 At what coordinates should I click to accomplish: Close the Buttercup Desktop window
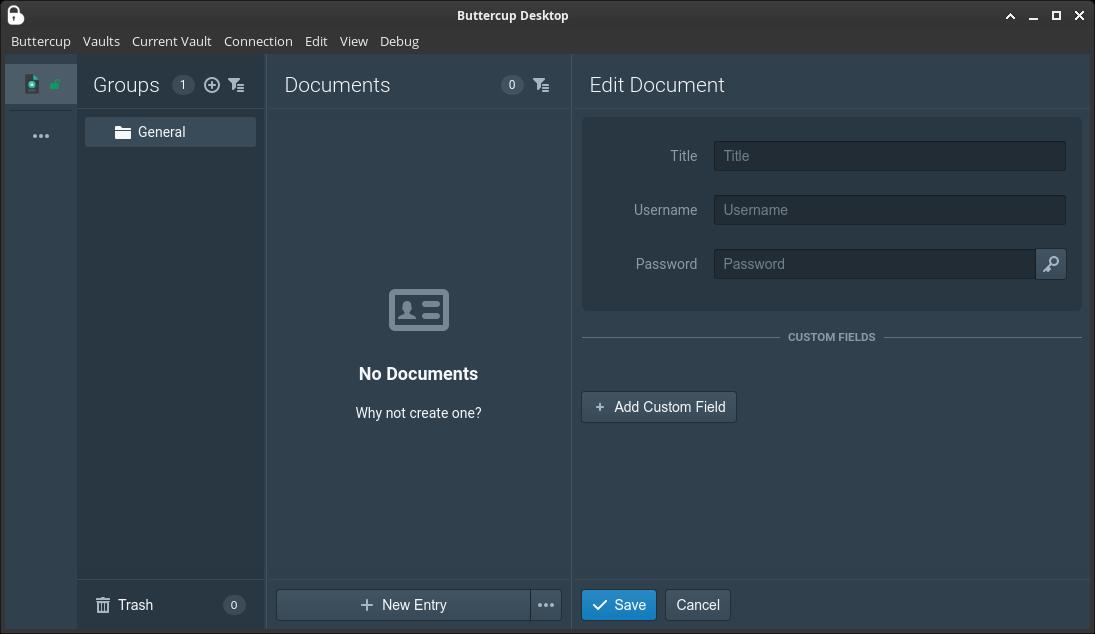[x=1080, y=15]
